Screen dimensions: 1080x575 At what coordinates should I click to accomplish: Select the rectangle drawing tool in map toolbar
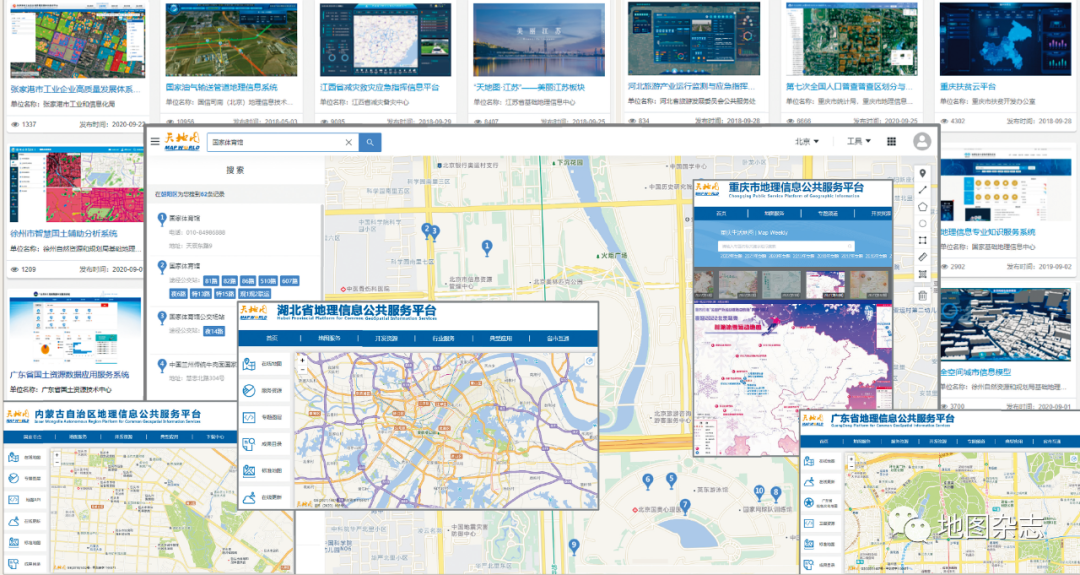point(922,240)
